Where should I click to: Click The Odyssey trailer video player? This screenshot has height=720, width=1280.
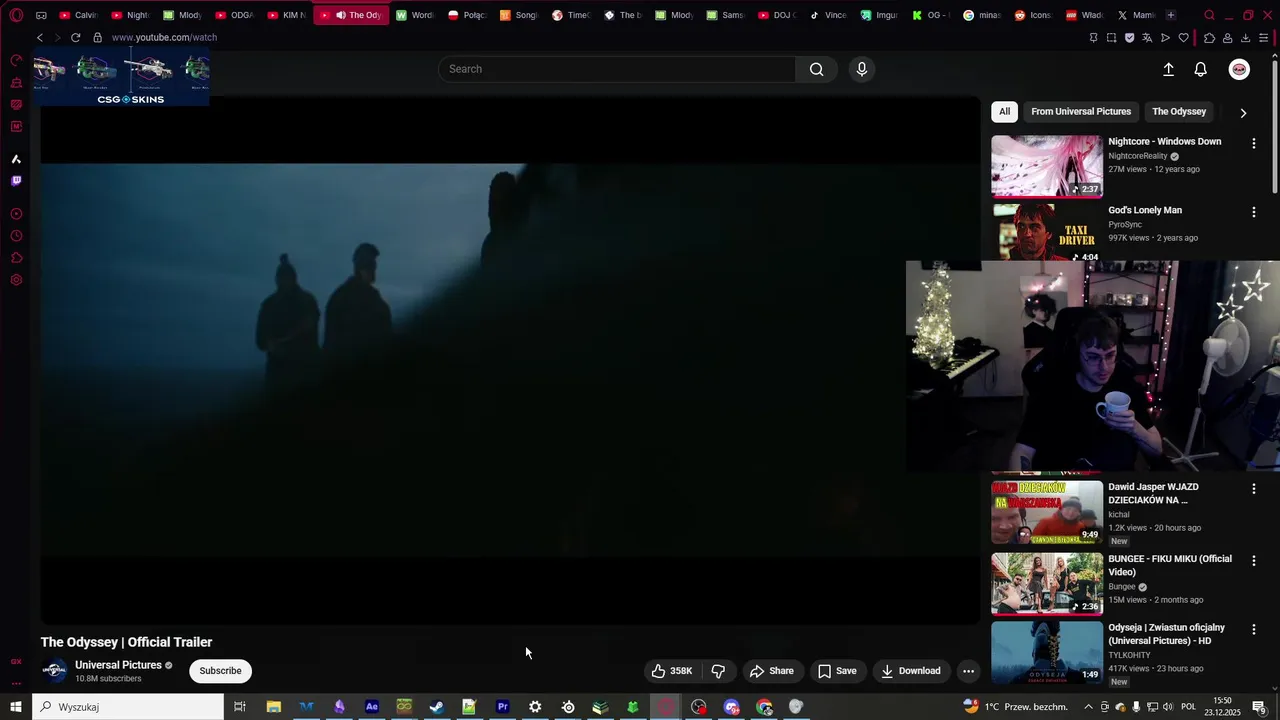click(510, 360)
